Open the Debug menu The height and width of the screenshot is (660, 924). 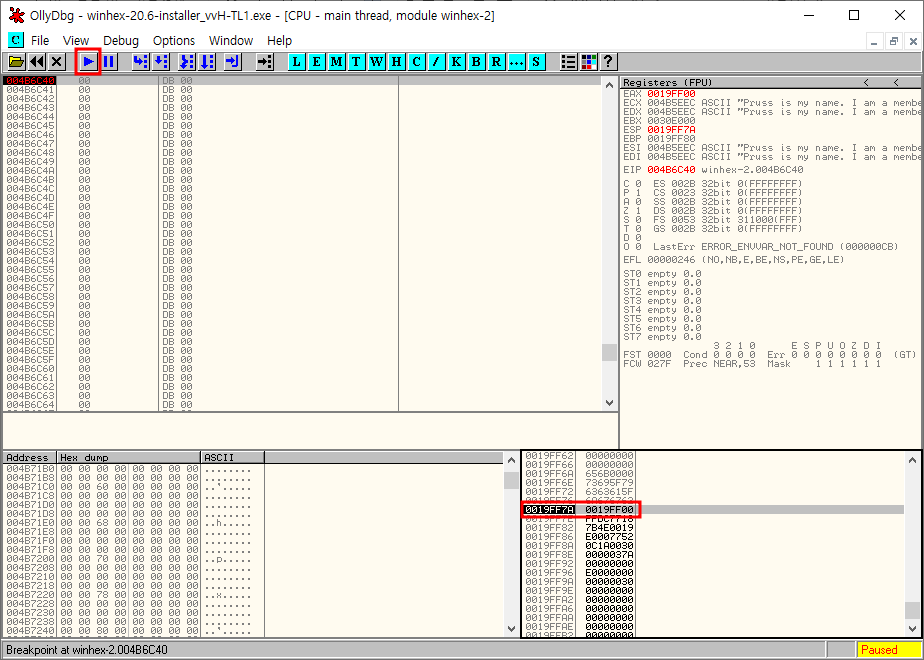coord(121,41)
